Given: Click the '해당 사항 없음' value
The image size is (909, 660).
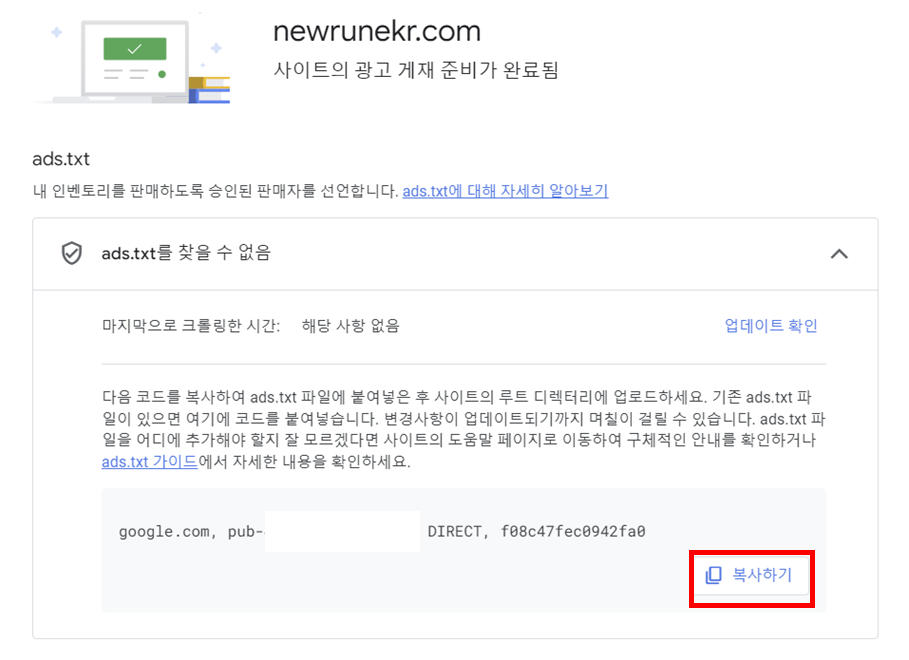Looking at the screenshot, I should click(350, 325).
